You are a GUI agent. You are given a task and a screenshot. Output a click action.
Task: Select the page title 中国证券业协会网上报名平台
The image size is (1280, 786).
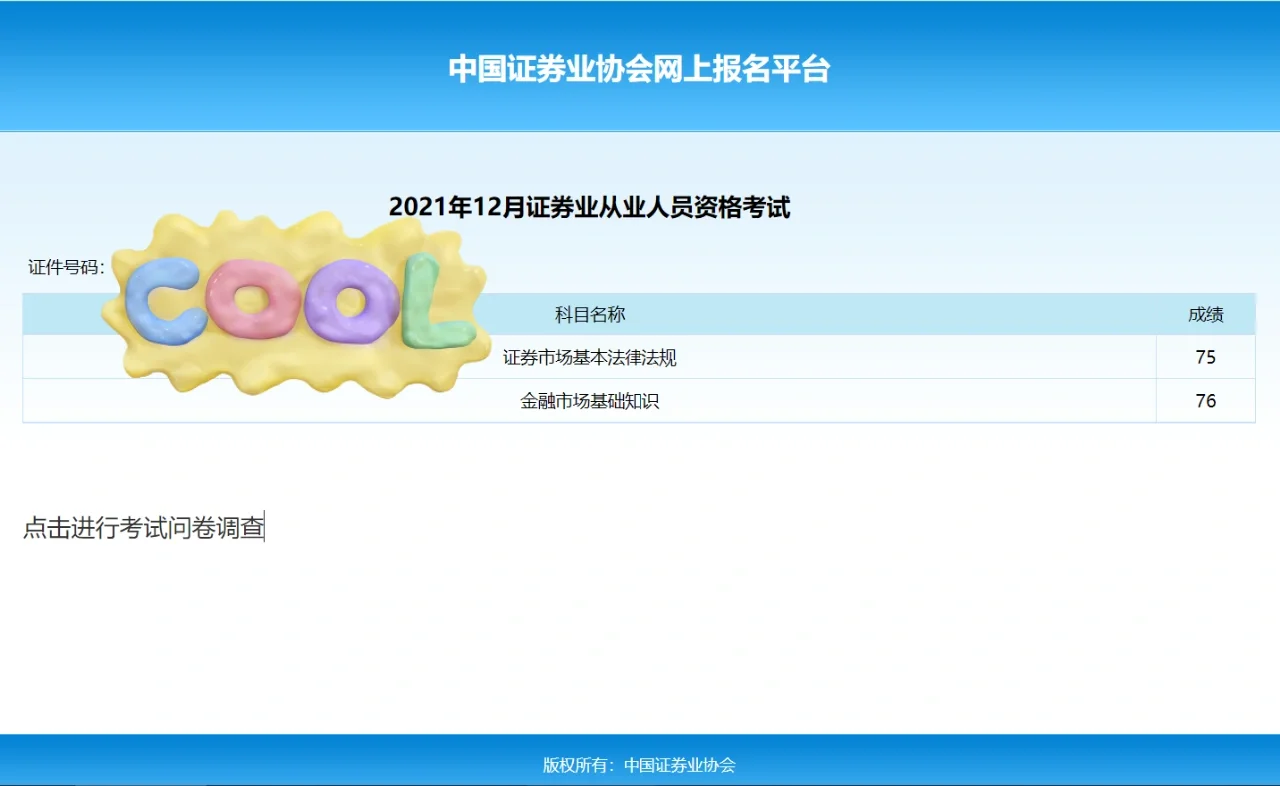click(639, 69)
